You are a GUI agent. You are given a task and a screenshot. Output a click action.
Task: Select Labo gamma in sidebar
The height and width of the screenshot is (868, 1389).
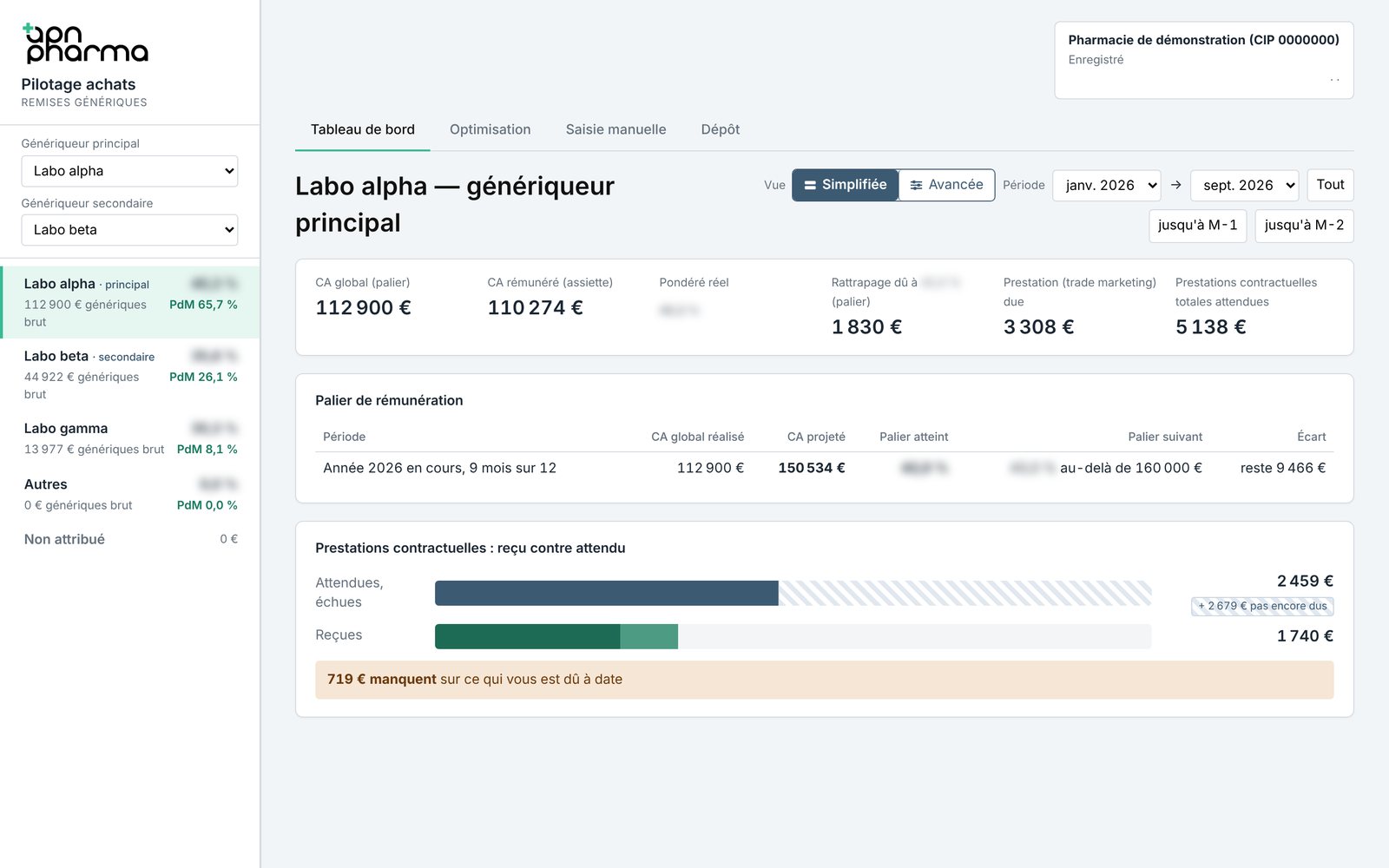(130, 438)
